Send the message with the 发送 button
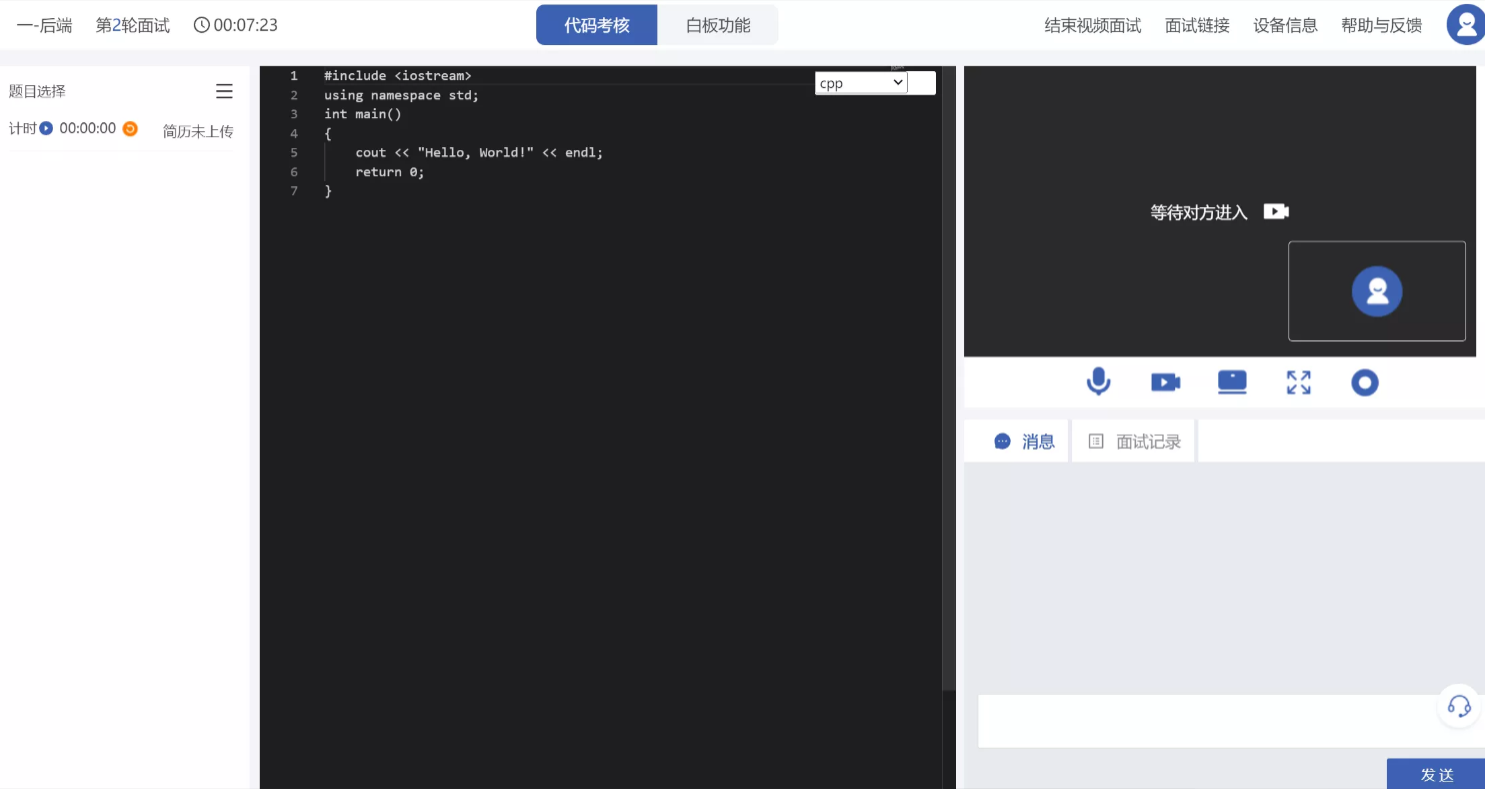The width and height of the screenshot is (1485, 789). (x=1436, y=774)
